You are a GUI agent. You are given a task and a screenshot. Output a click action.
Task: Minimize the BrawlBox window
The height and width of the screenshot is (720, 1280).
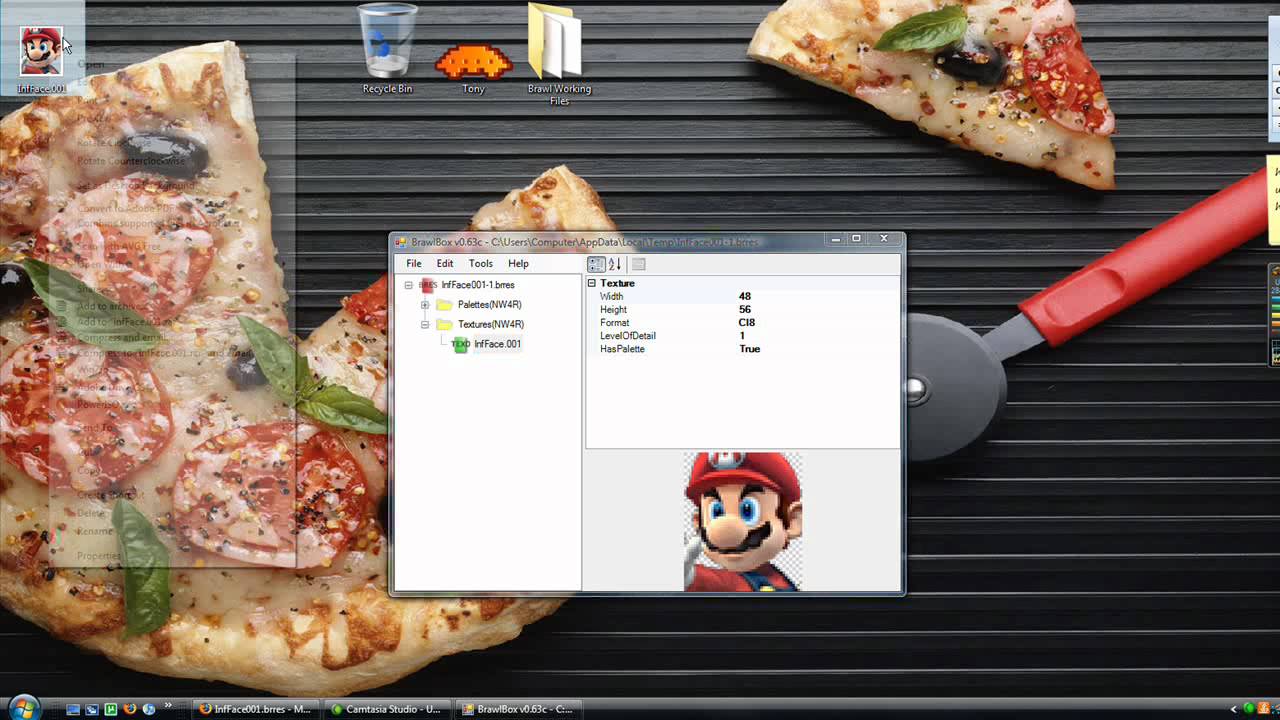[x=836, y=240]
